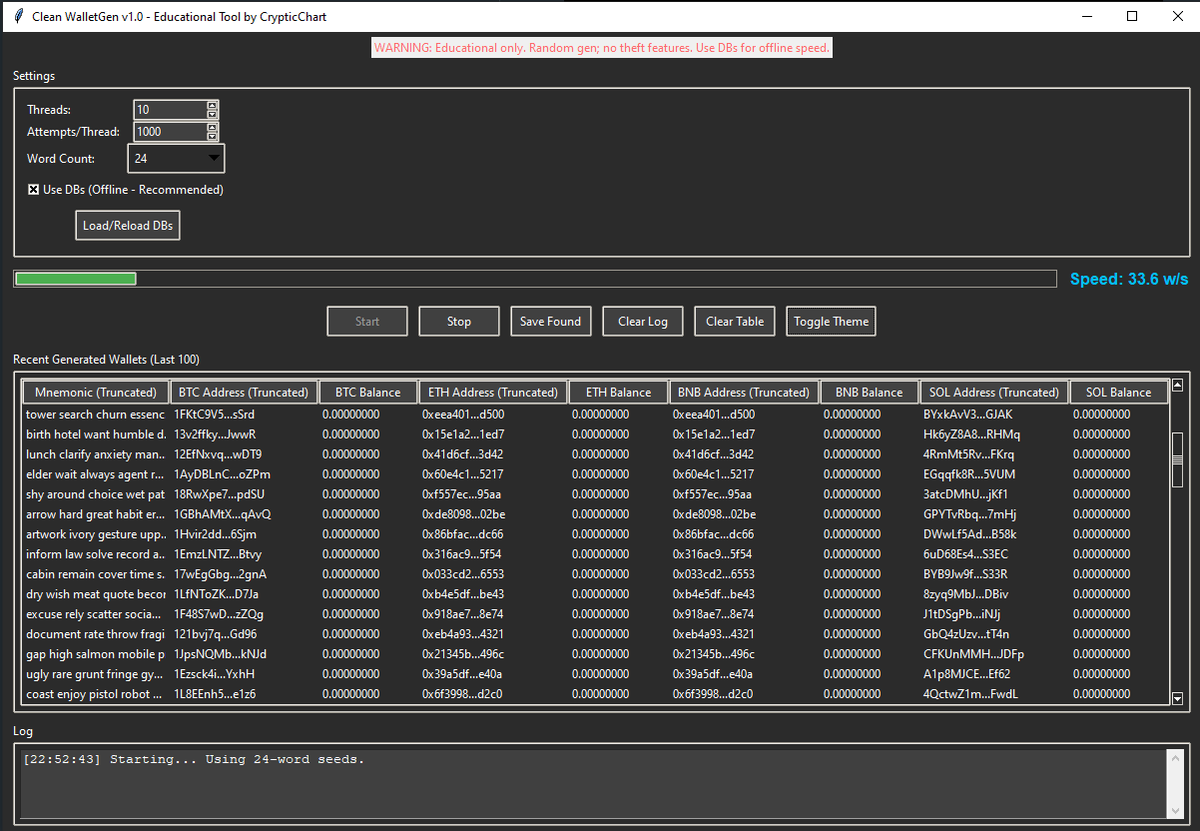The image size is (1200, 831).
Task: Select the 'inform law solve record a..' row
Action: [594, 554]
